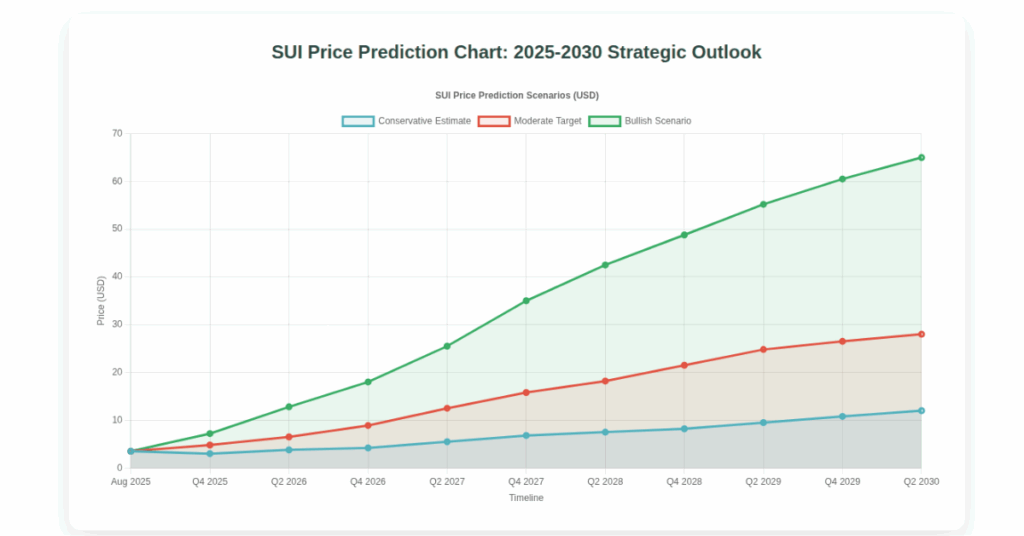
Task: Select the Bullish data point at Q4 2027
Action: 526,301
